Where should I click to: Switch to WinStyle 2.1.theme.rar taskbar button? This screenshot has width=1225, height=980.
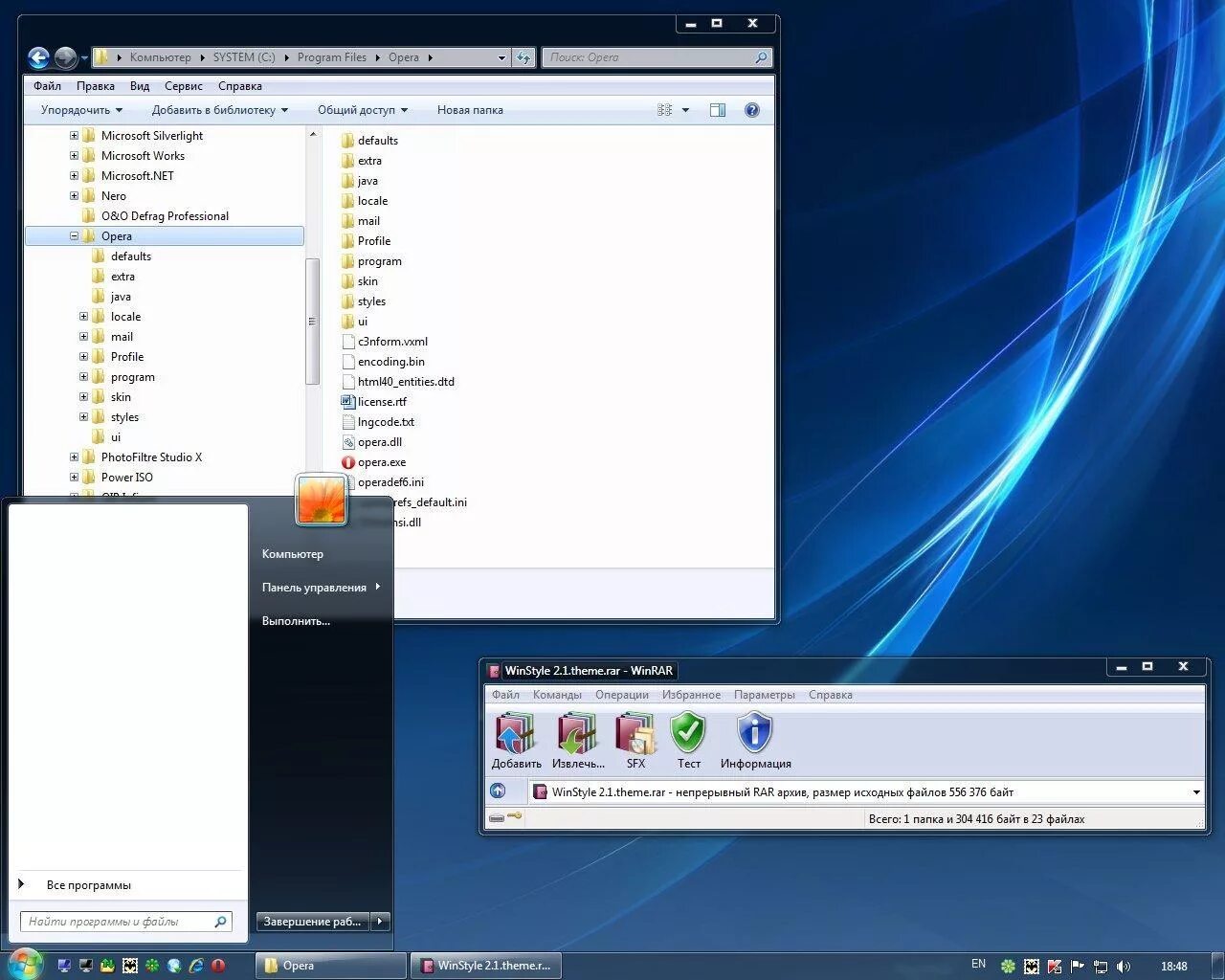[485, 966]
